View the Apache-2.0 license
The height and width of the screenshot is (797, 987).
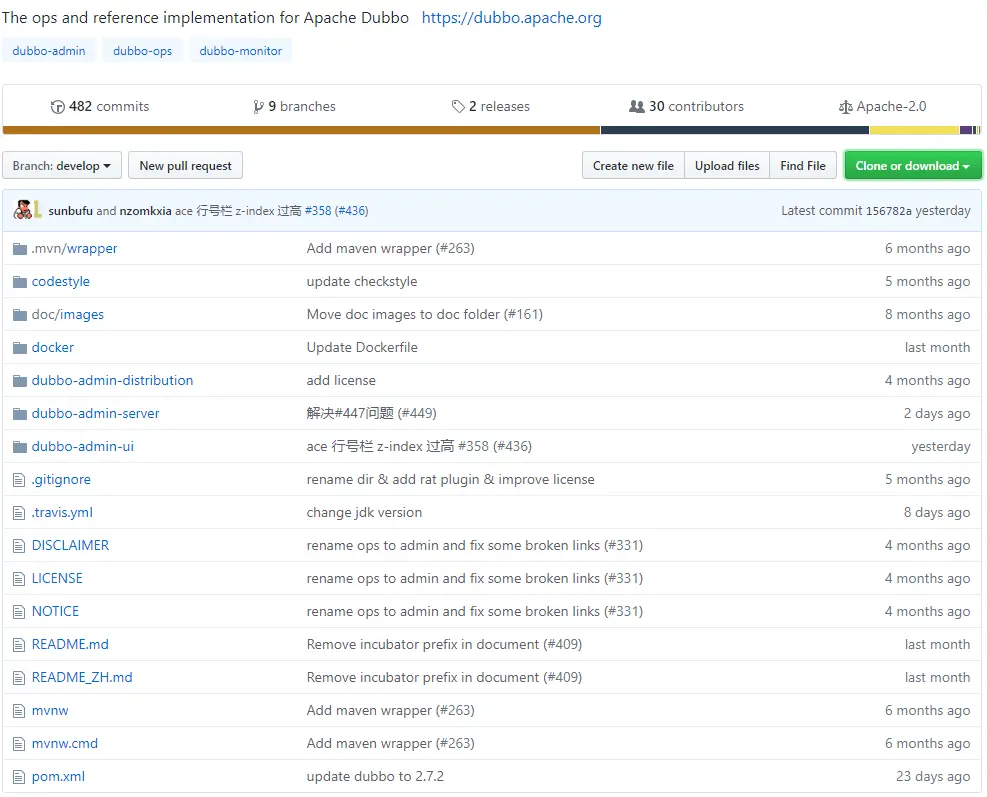[x=883, y=106]
